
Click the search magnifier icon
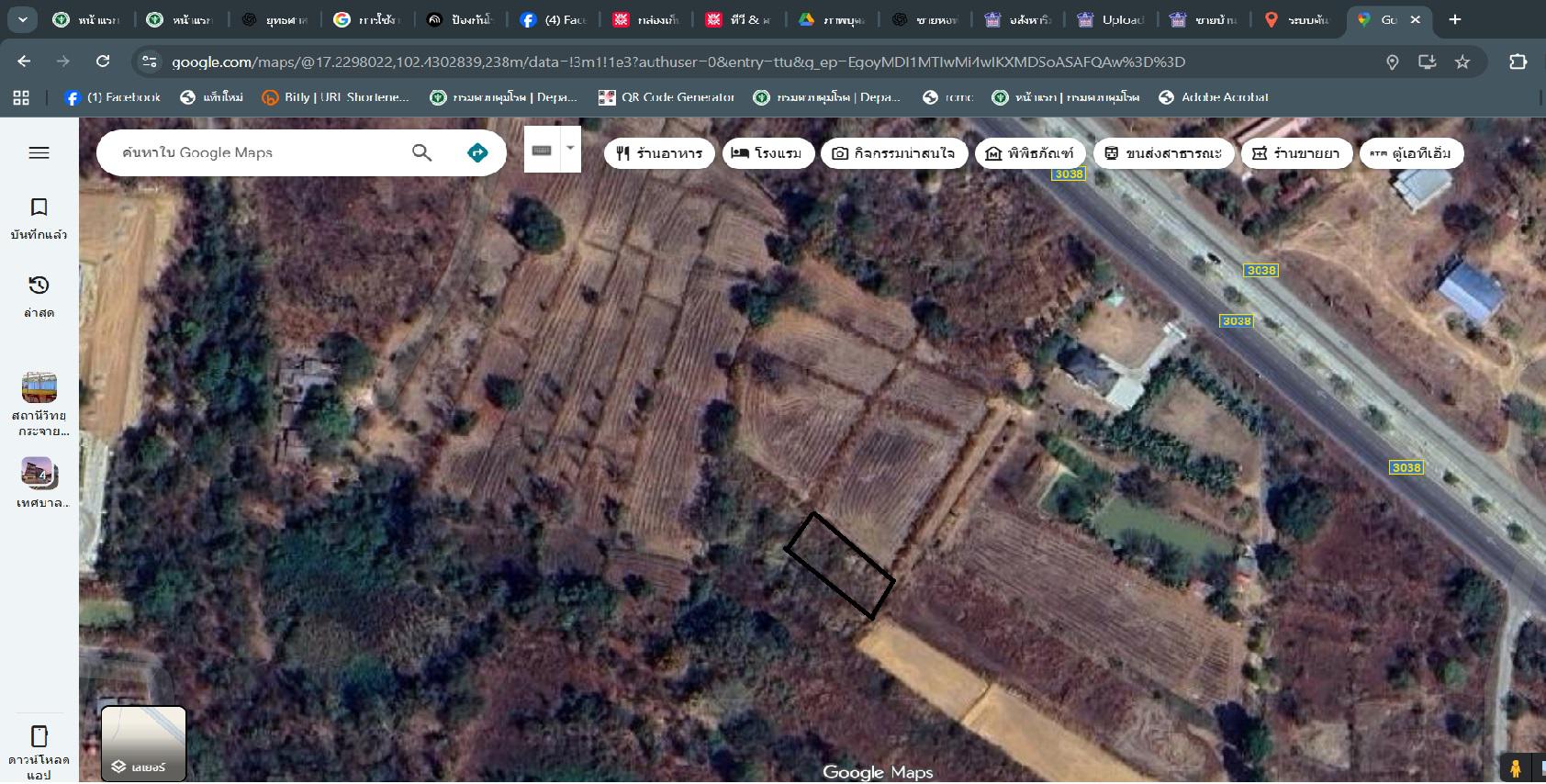coord(421,152)
